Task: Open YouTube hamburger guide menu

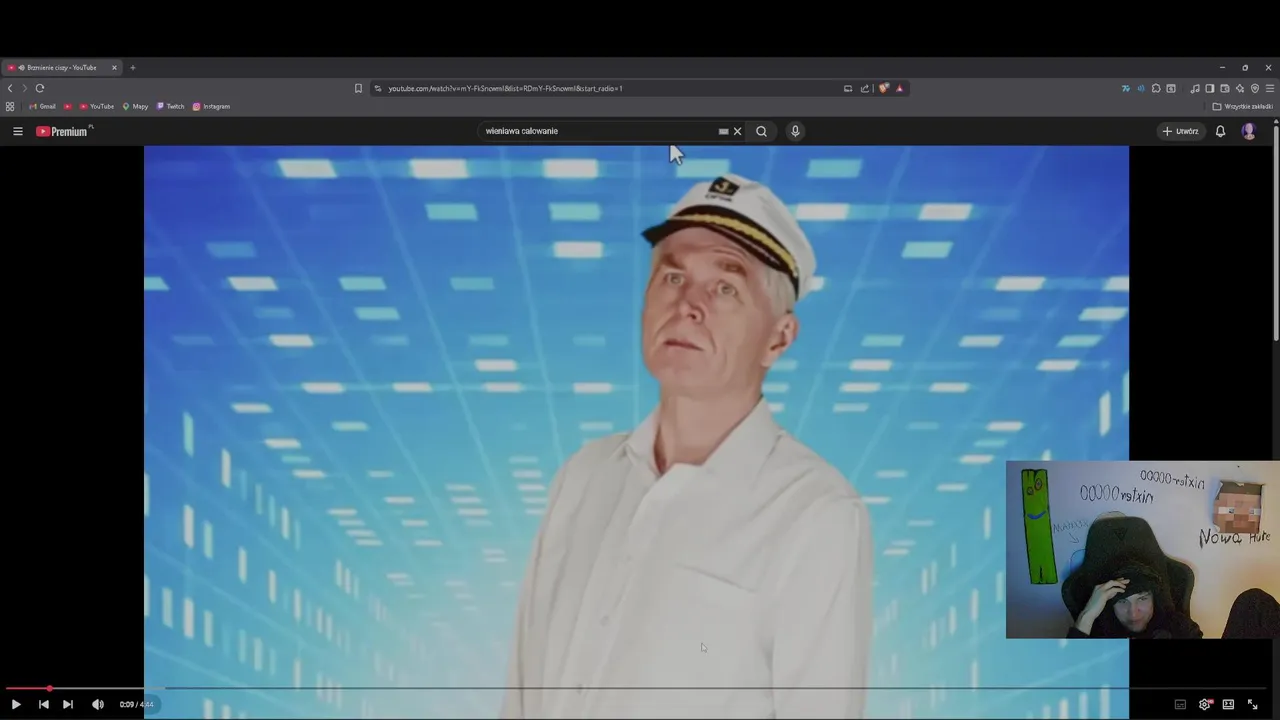Action: (x=17, y=131)
